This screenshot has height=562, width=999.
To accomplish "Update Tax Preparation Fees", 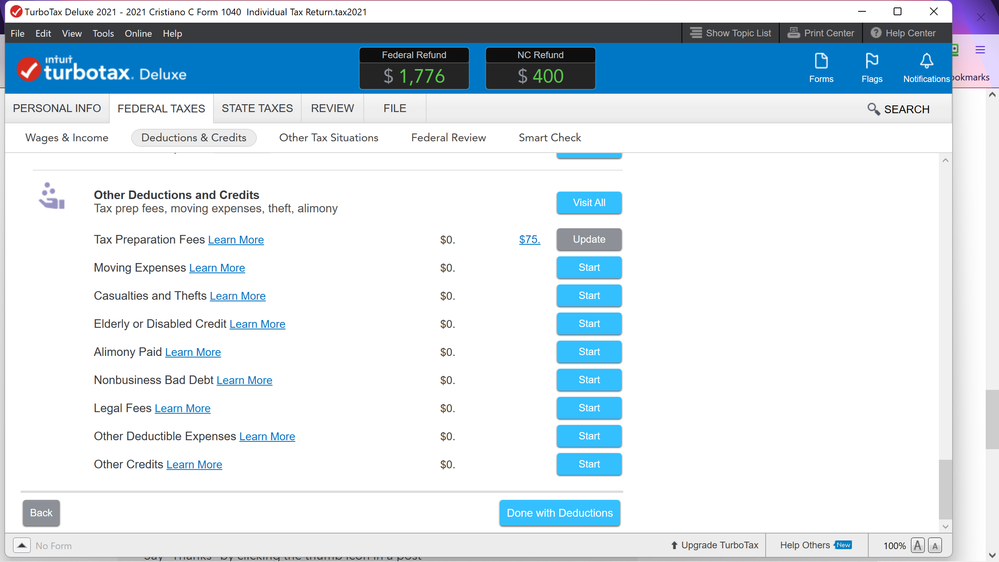I will pyautogui.click(x=589, y=240).
